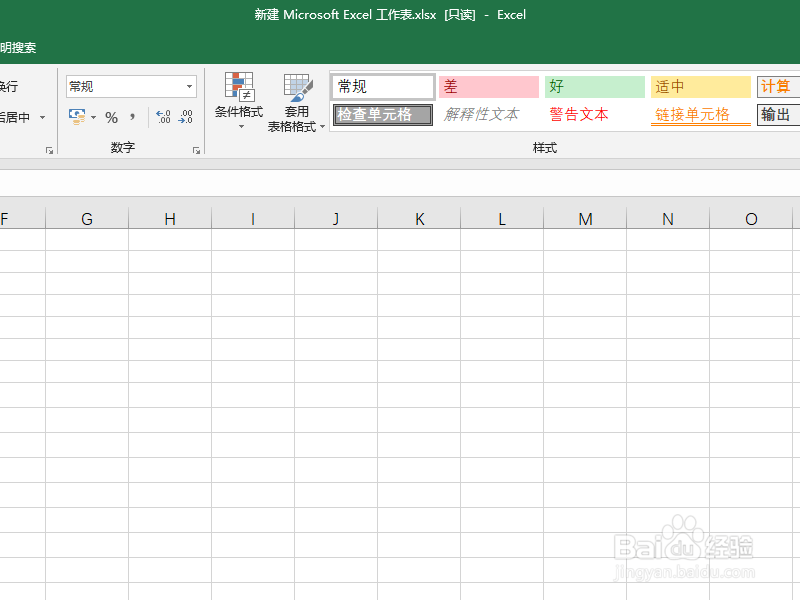Apply the Normal (常规) cell style
Image resolution: width=800 pixels, height=600 pixels.
point(383,87)
